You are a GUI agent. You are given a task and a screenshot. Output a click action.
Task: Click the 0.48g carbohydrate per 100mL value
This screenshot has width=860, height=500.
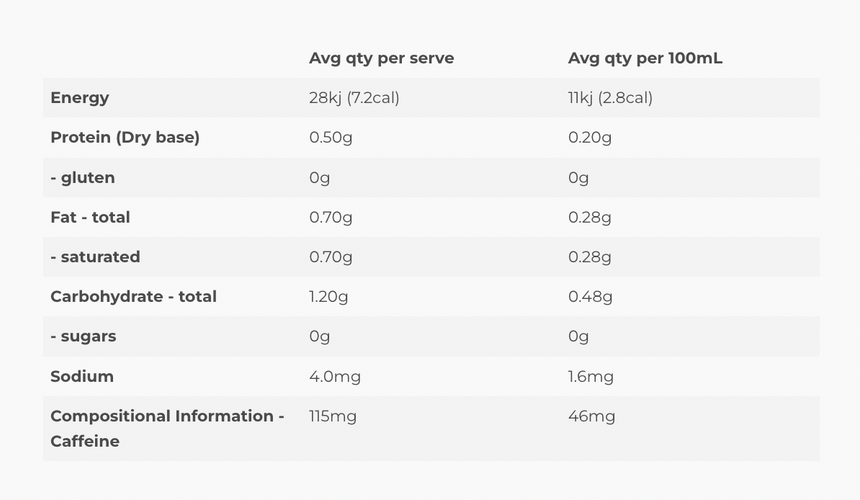tap(590, 297)
